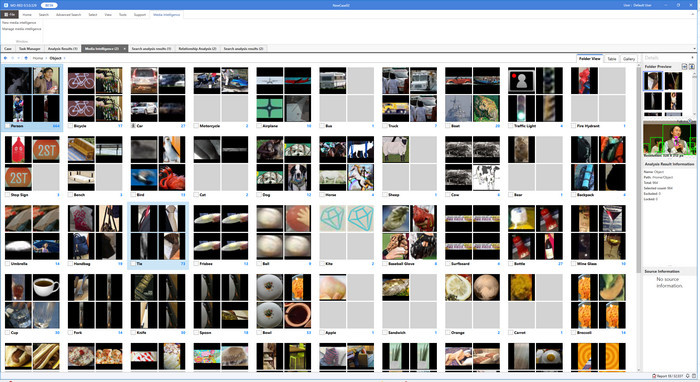The height and width of the screenshot is (382, 700).
Task: Click New media intelligence
Action: [19, 23]
